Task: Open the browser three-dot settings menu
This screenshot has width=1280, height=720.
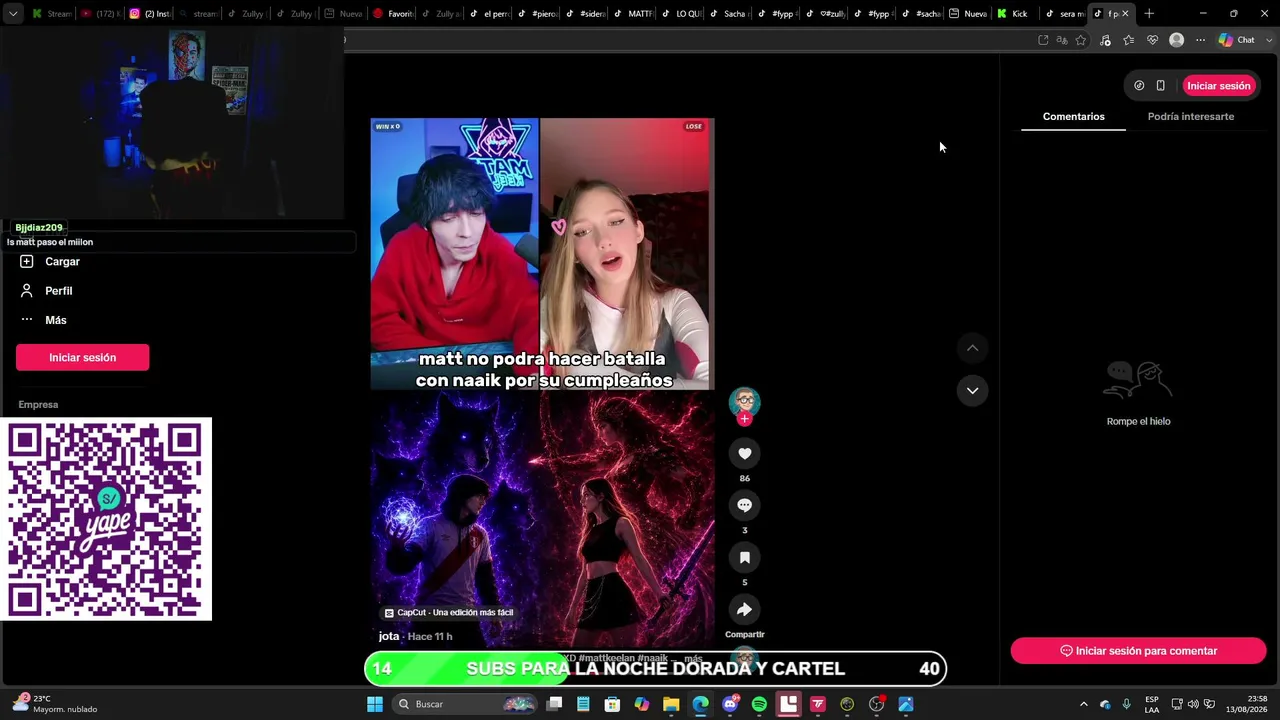Action: coord(1200,40)
